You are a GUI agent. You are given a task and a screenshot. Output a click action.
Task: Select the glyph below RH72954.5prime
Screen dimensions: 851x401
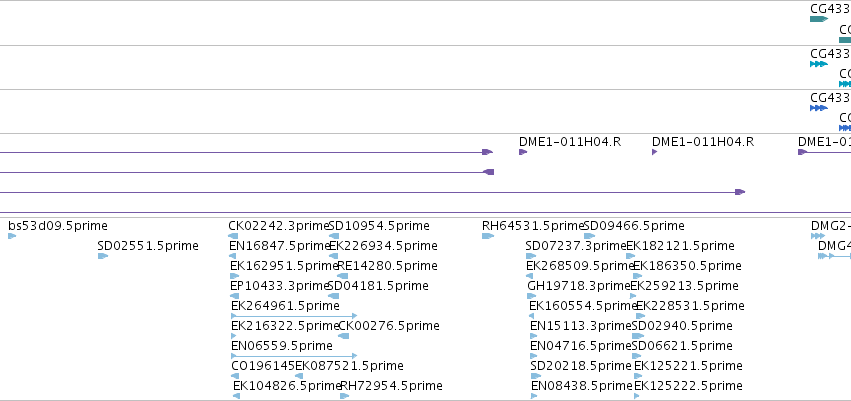pyautogui.click(x=345, y=396)
